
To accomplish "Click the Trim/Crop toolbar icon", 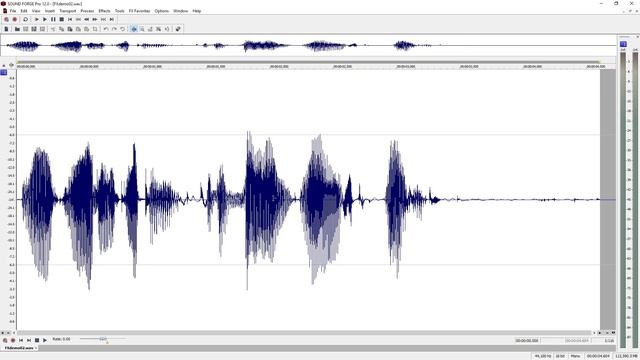I will [x=95, y=29].
